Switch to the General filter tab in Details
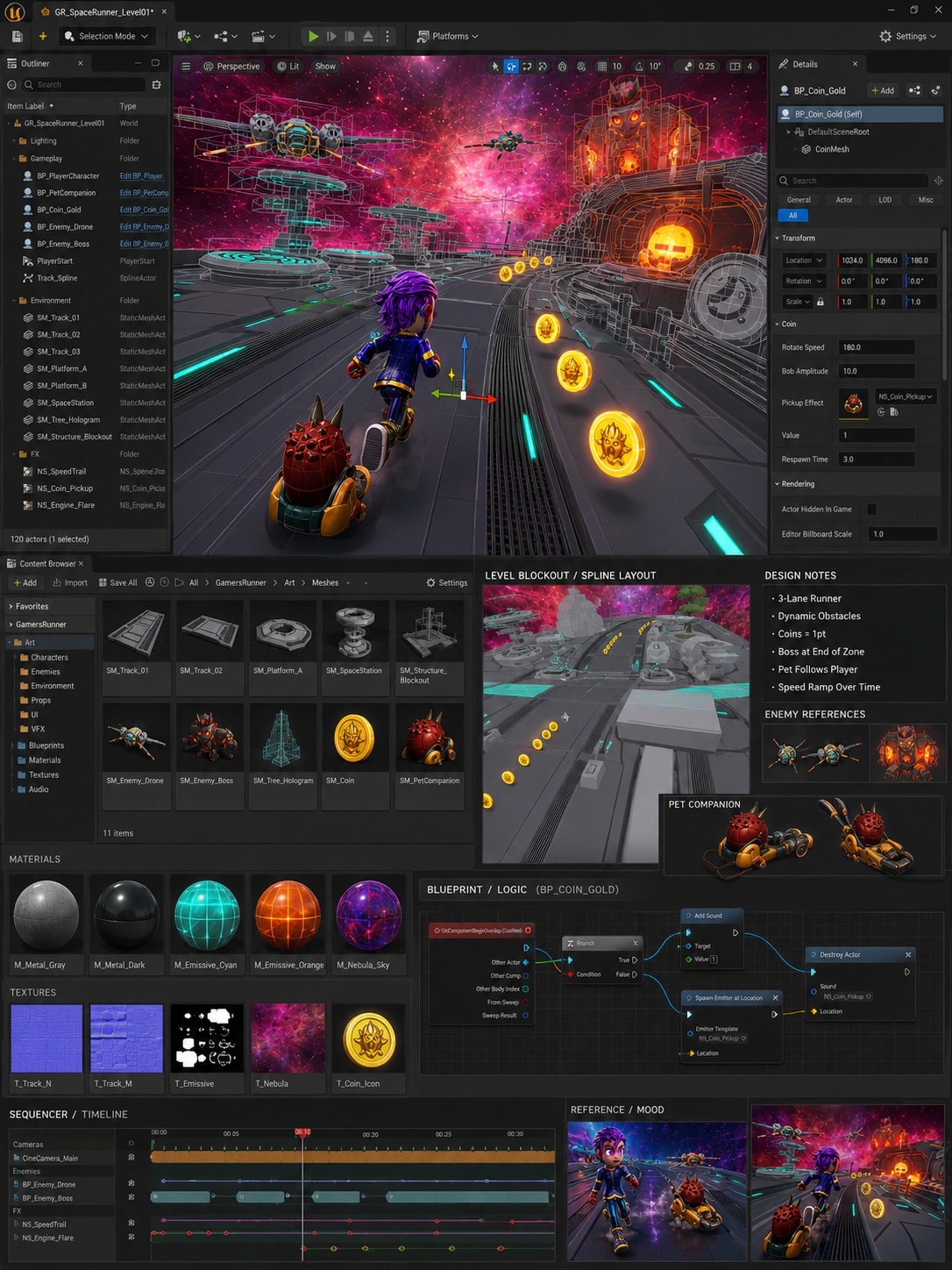 point(799,200)
